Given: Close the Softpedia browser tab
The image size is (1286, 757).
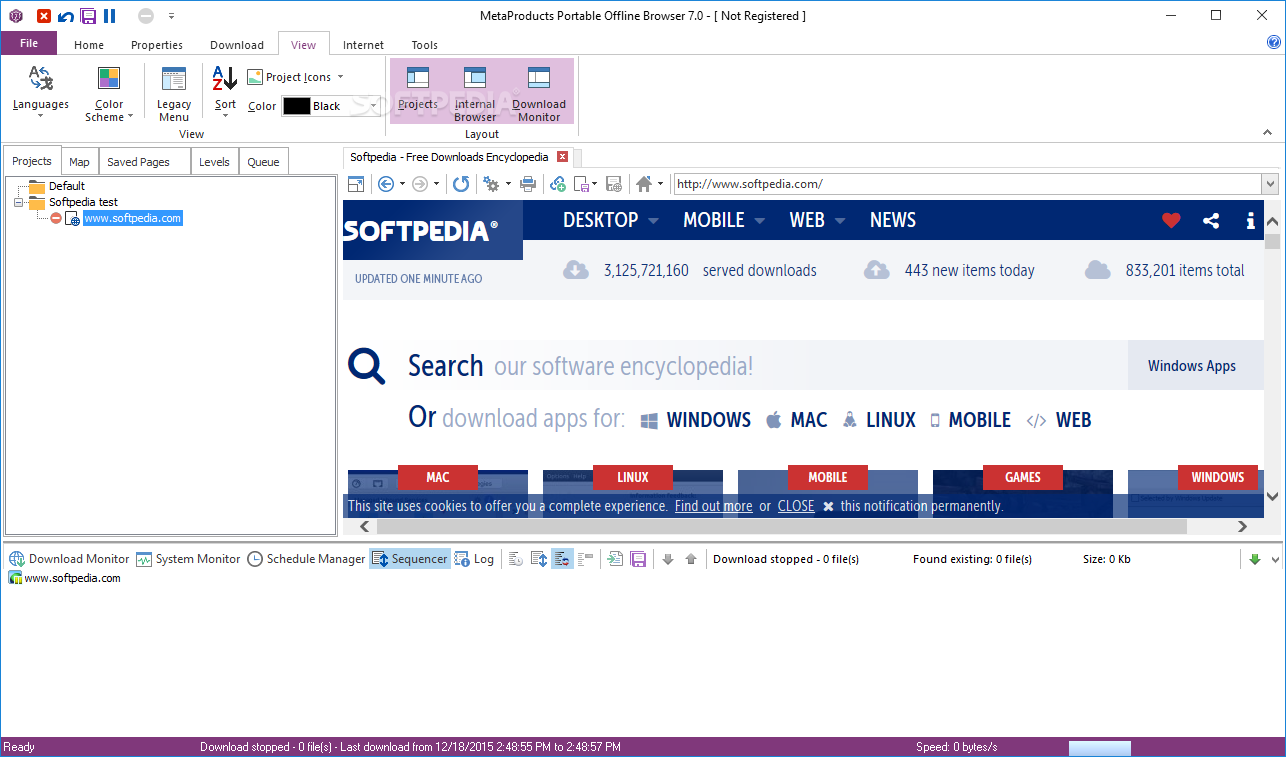Looking at the screenshot, I should [x=562, y=157].
